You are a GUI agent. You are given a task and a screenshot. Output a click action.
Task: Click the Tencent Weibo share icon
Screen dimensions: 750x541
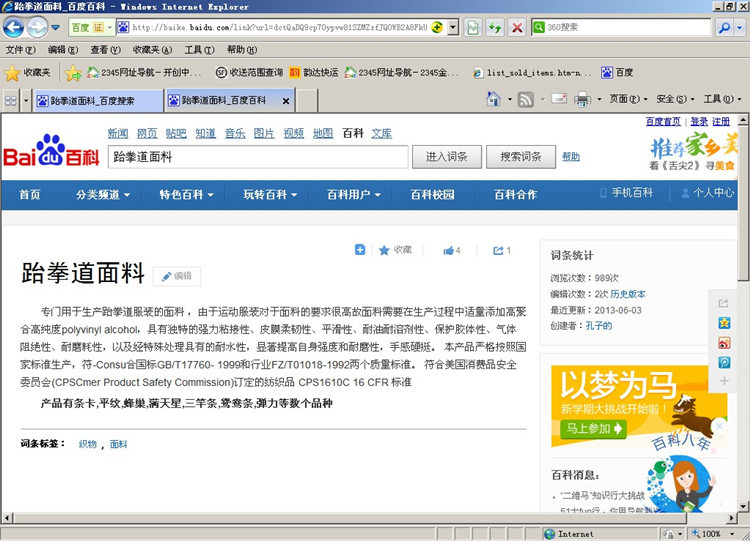point(724,362)
